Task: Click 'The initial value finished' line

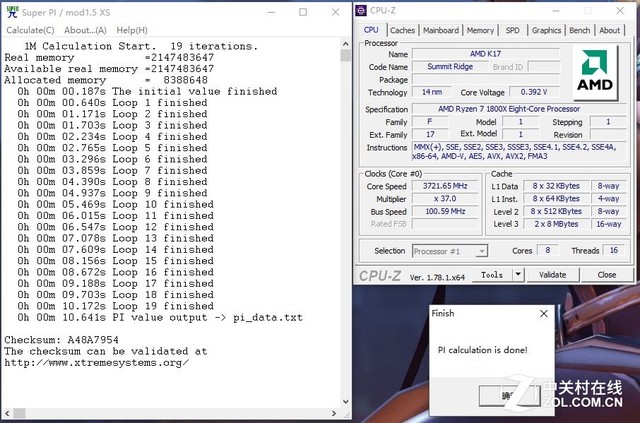Action: click(147, 91)
